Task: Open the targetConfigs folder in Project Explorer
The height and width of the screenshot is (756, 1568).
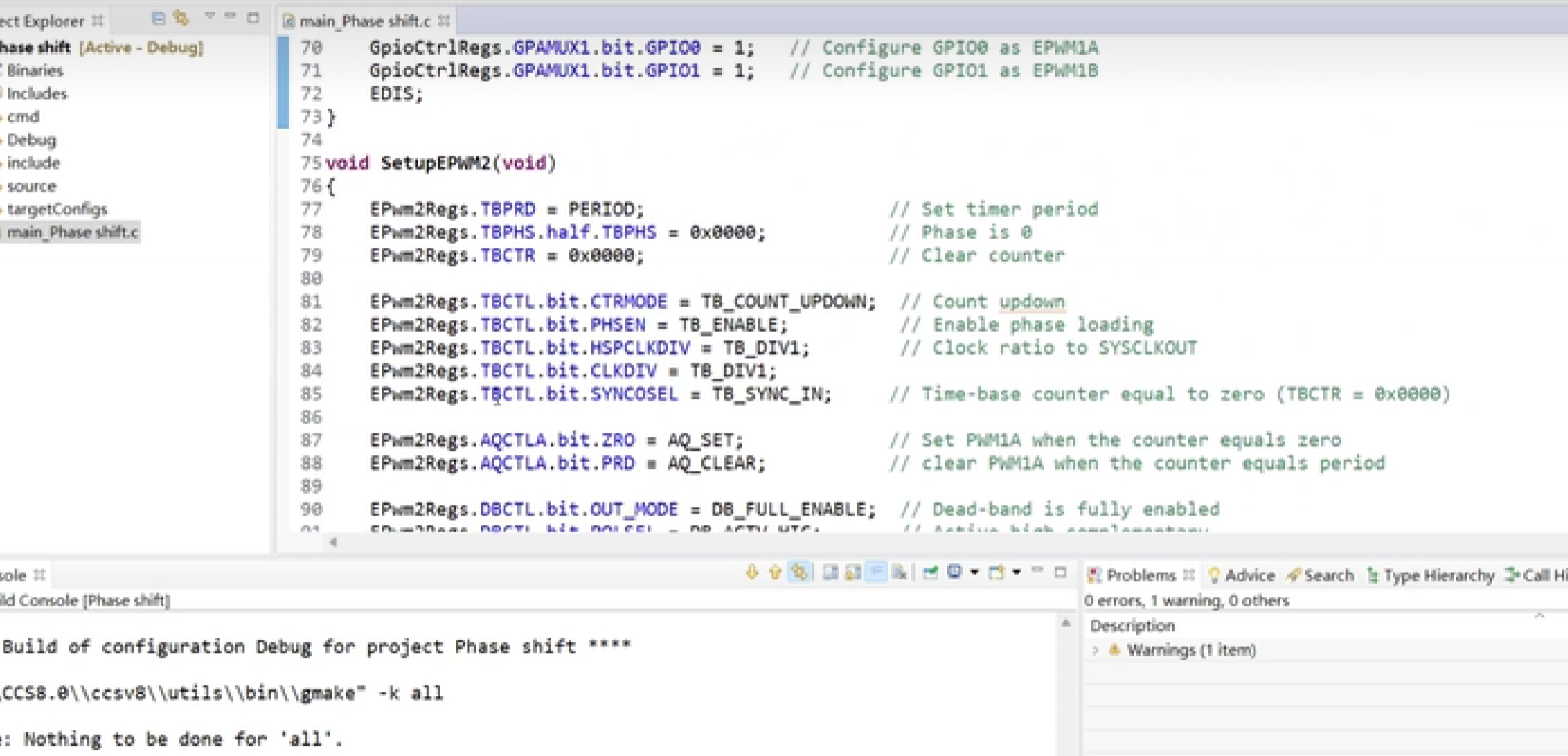Action: tap(56, 209)
